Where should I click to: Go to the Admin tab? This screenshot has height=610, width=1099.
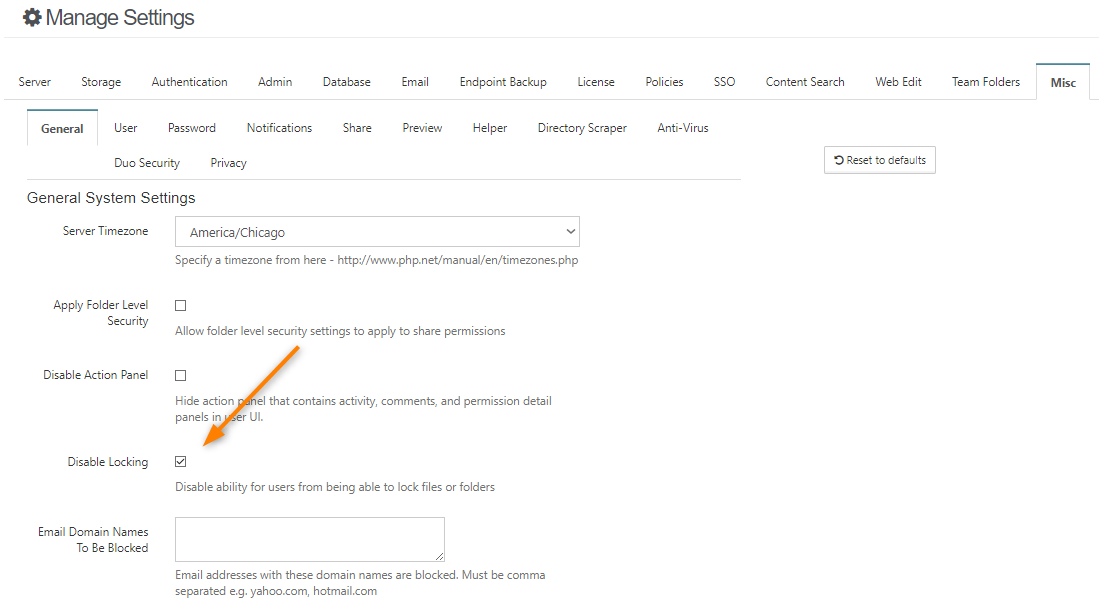pos(275,82)
